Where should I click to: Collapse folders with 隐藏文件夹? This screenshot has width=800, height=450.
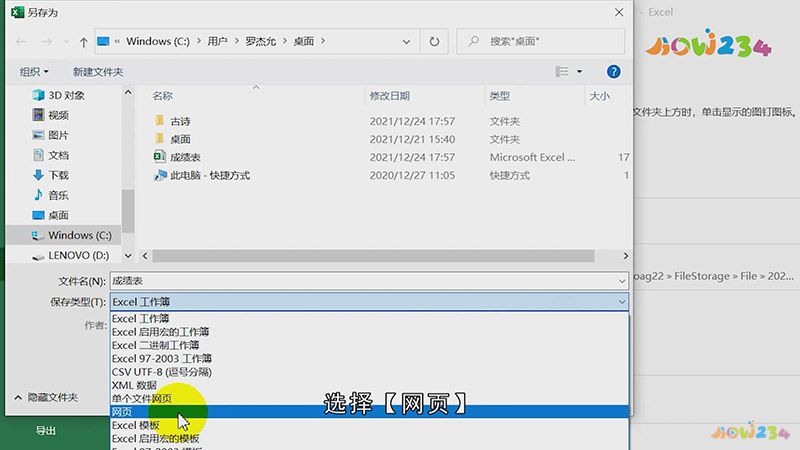(x=46, y=397)
